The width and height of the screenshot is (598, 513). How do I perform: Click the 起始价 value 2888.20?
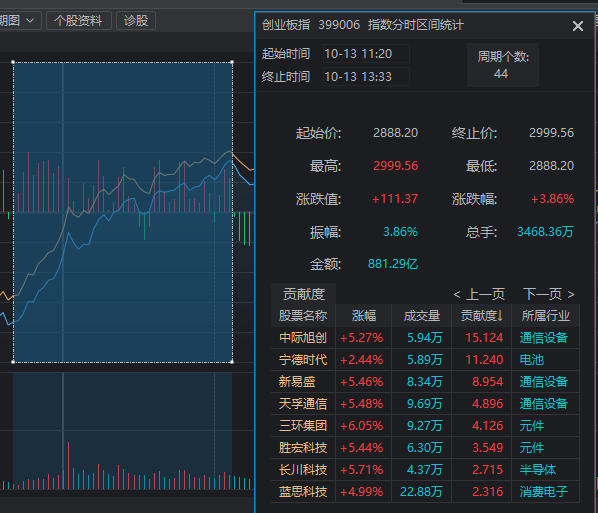coord(395,133)
